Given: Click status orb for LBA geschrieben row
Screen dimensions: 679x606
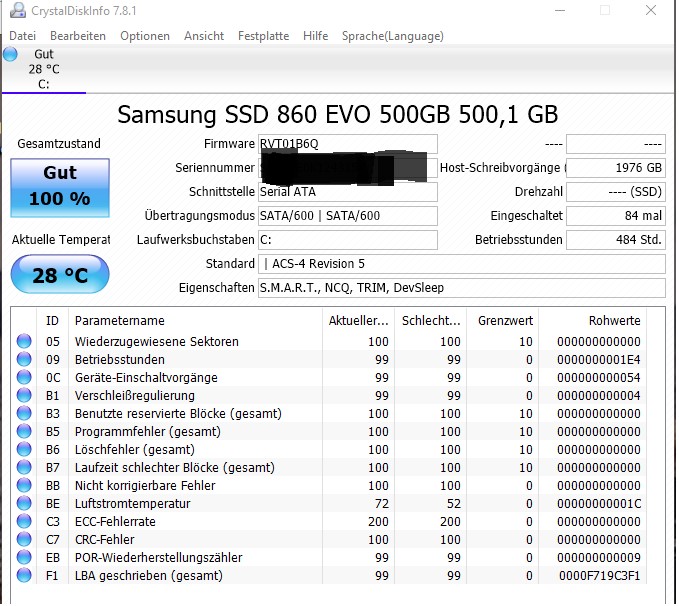Looking at the screenshot, I should pos(24,575).
